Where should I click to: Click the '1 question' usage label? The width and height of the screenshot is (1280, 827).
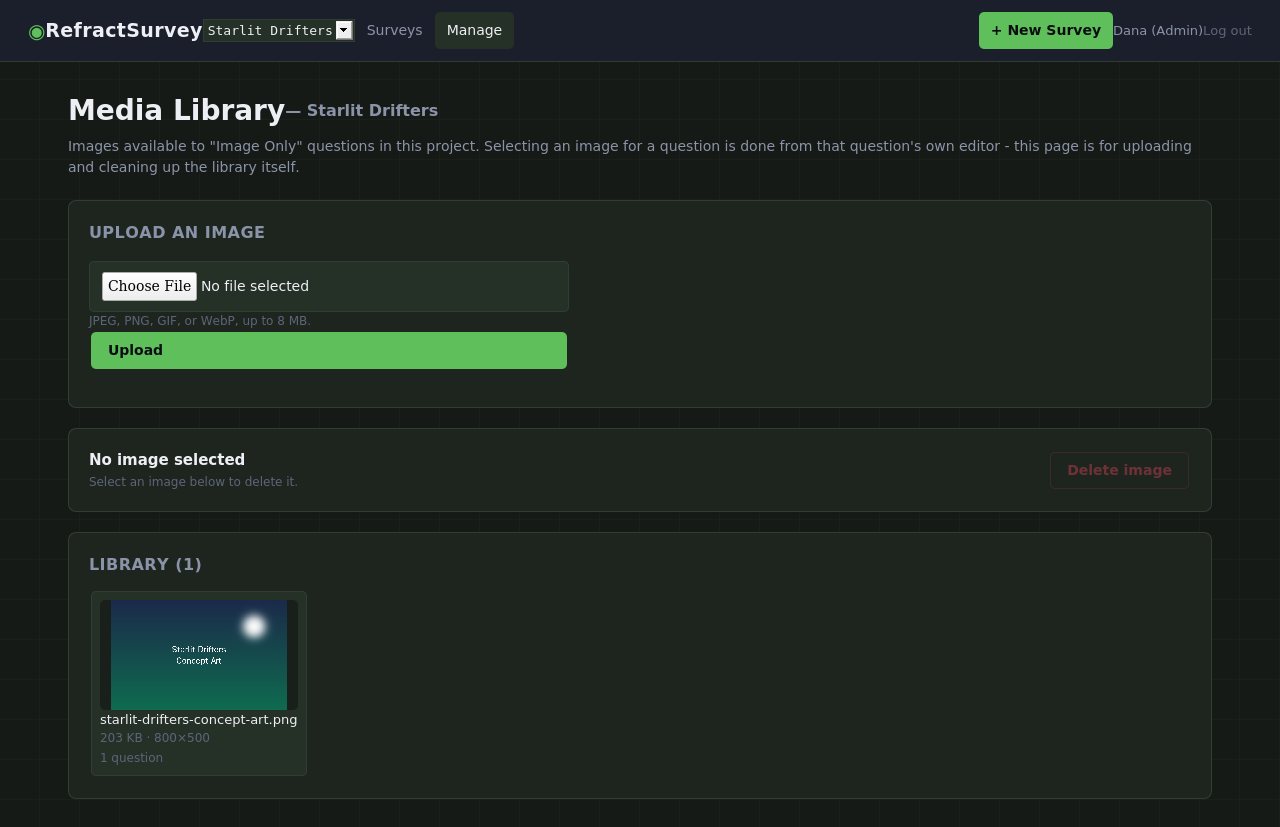(131, 758)
